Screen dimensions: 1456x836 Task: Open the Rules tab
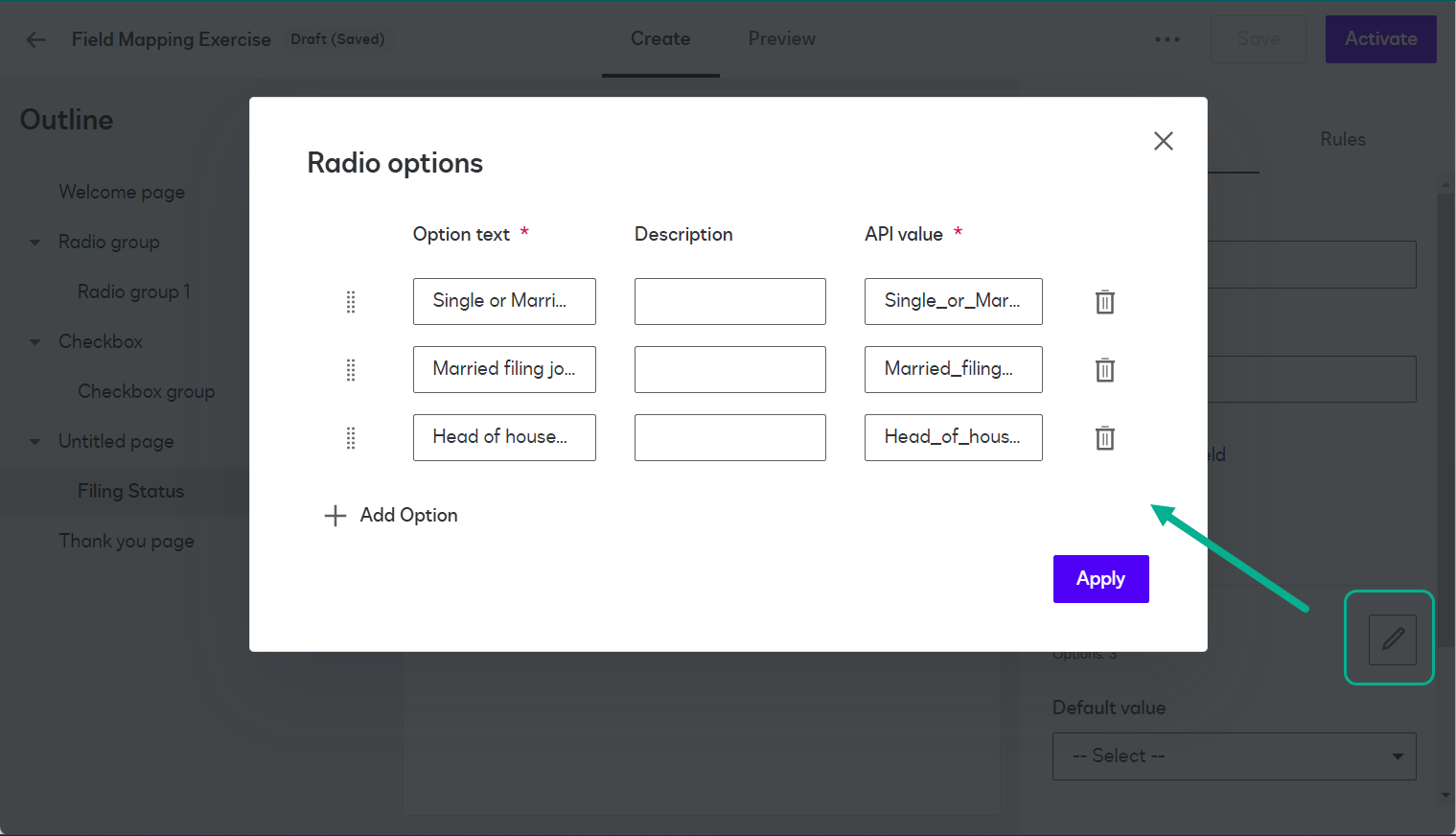[x=1342, y=139]
